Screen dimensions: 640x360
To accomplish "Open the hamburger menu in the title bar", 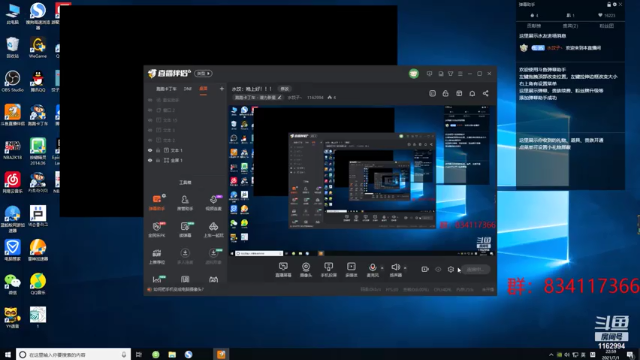I will [460, 74].
